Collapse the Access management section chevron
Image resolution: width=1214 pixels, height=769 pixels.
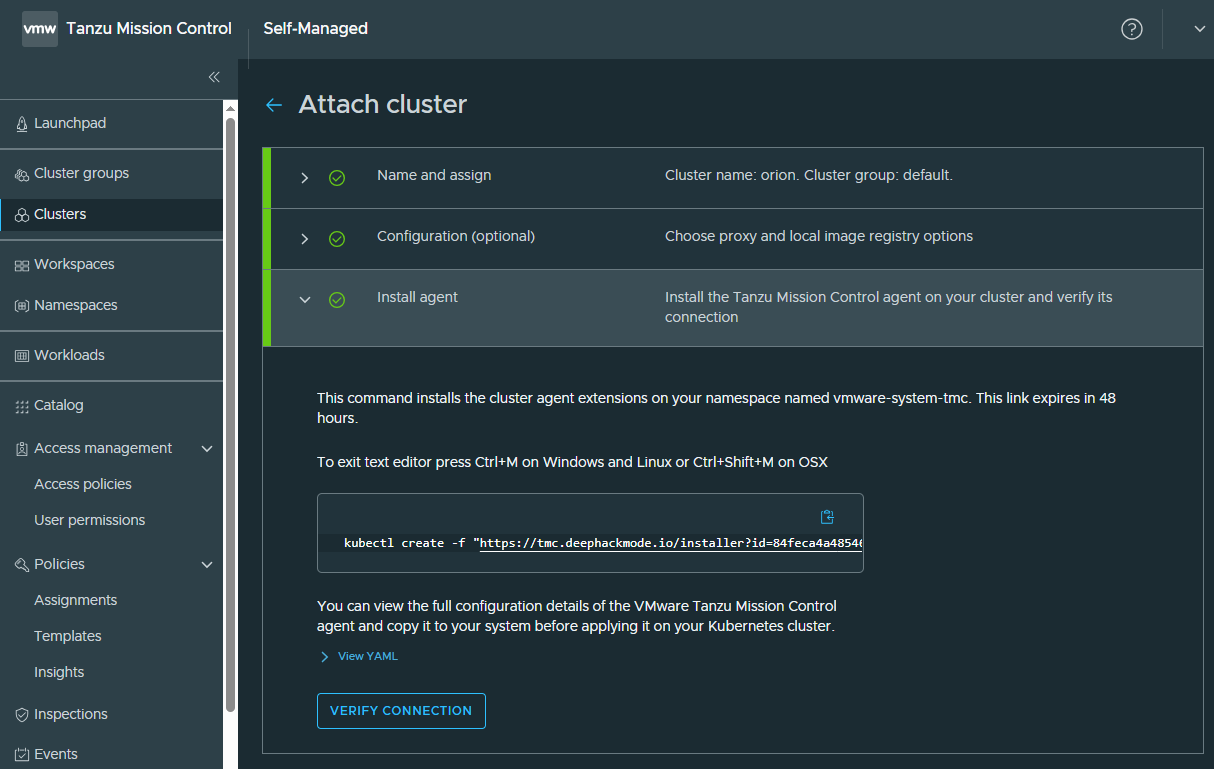(x=207, y=449)
